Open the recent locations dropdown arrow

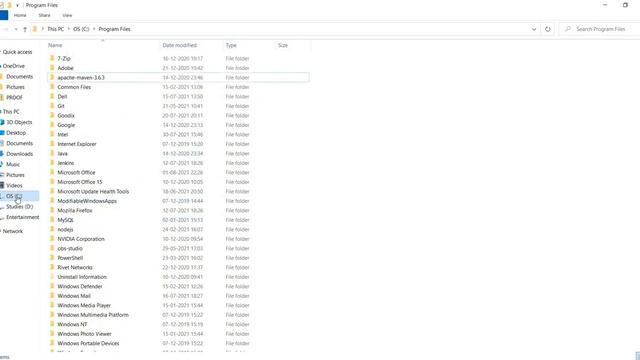tap(16, 29)
